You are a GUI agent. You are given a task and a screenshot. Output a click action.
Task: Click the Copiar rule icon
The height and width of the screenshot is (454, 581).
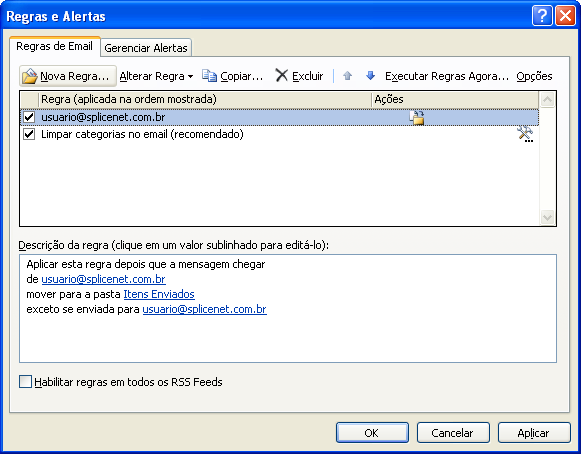[x=209, y=76]
